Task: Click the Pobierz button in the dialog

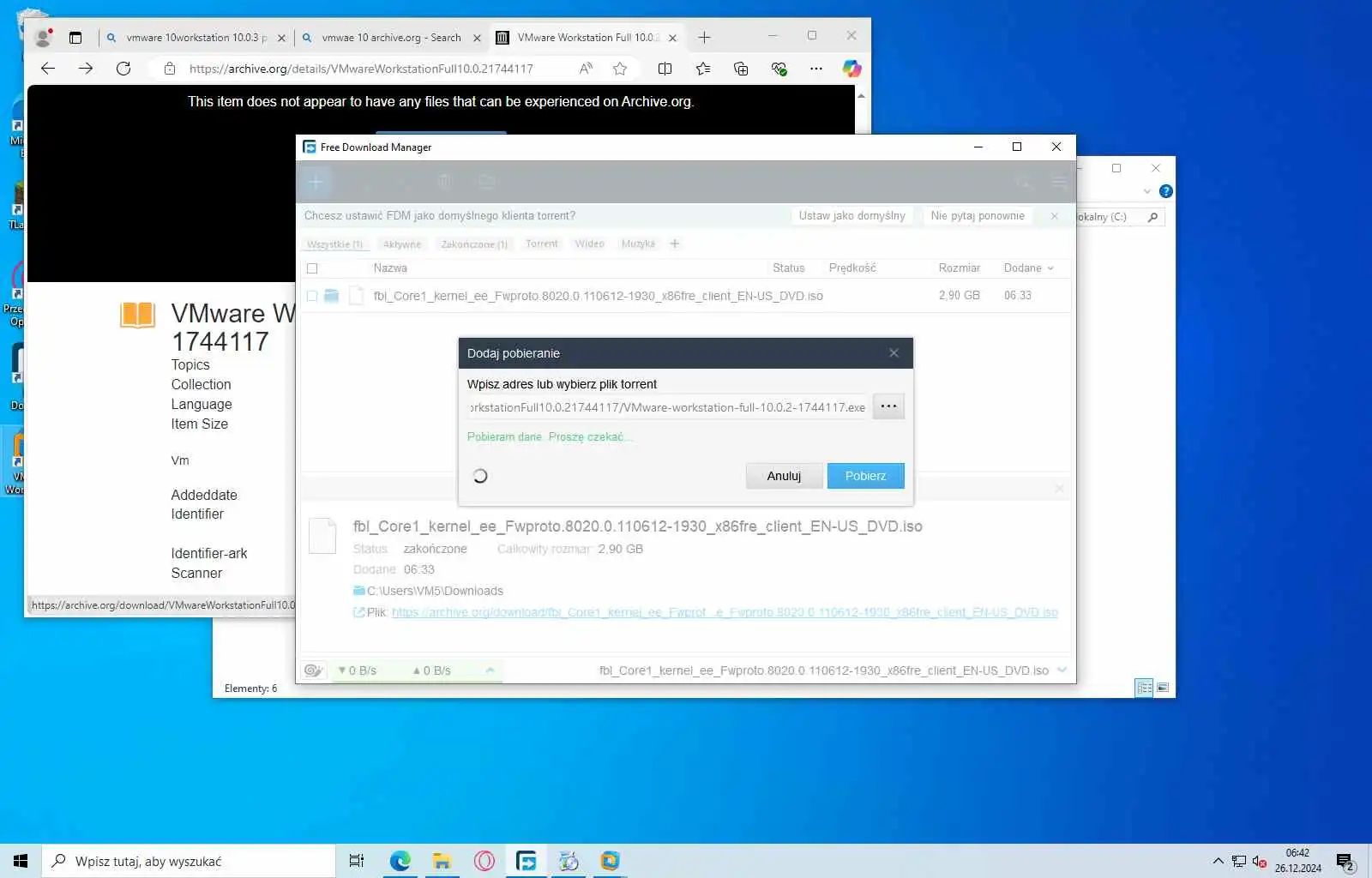Action: [865, 476]
